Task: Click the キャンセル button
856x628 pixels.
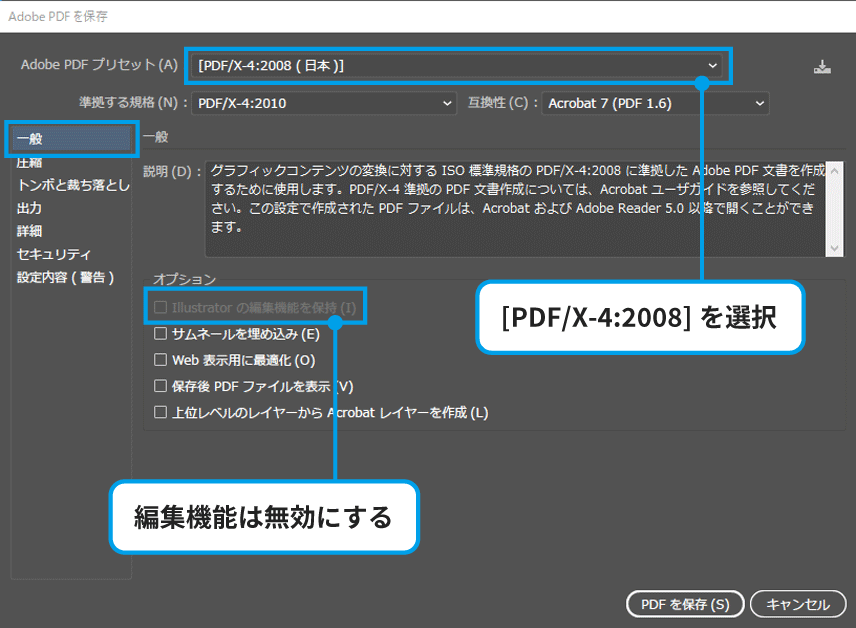Action: pos(797,604)
